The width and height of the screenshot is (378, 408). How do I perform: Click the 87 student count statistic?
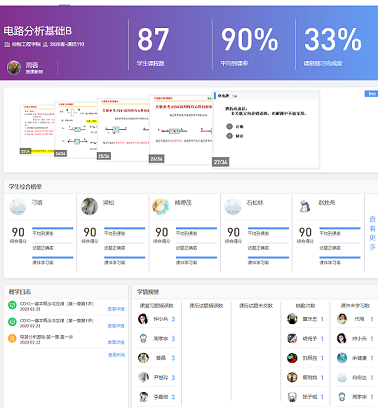point(153,39)
